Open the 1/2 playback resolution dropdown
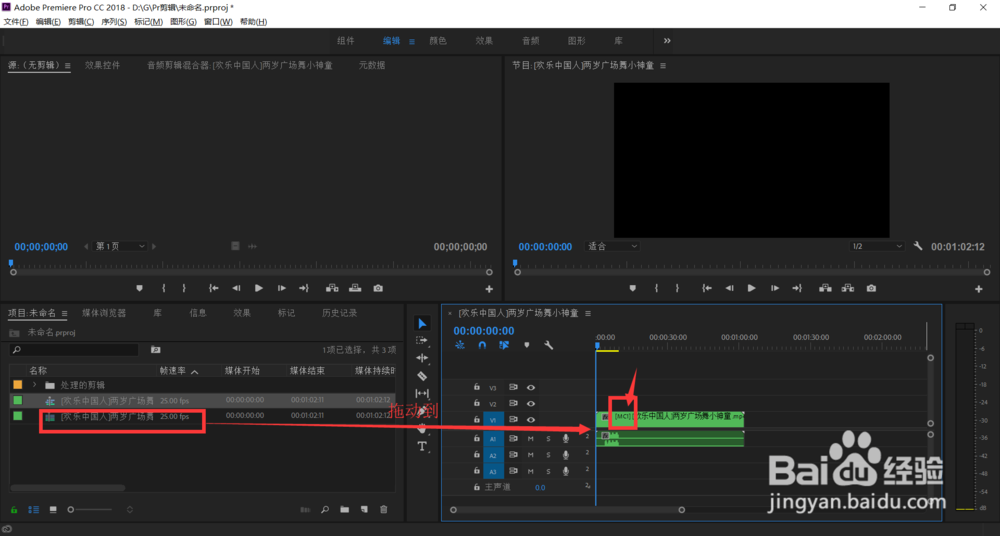Screen dimensions: 1000x536 click(x=877, y=246)
